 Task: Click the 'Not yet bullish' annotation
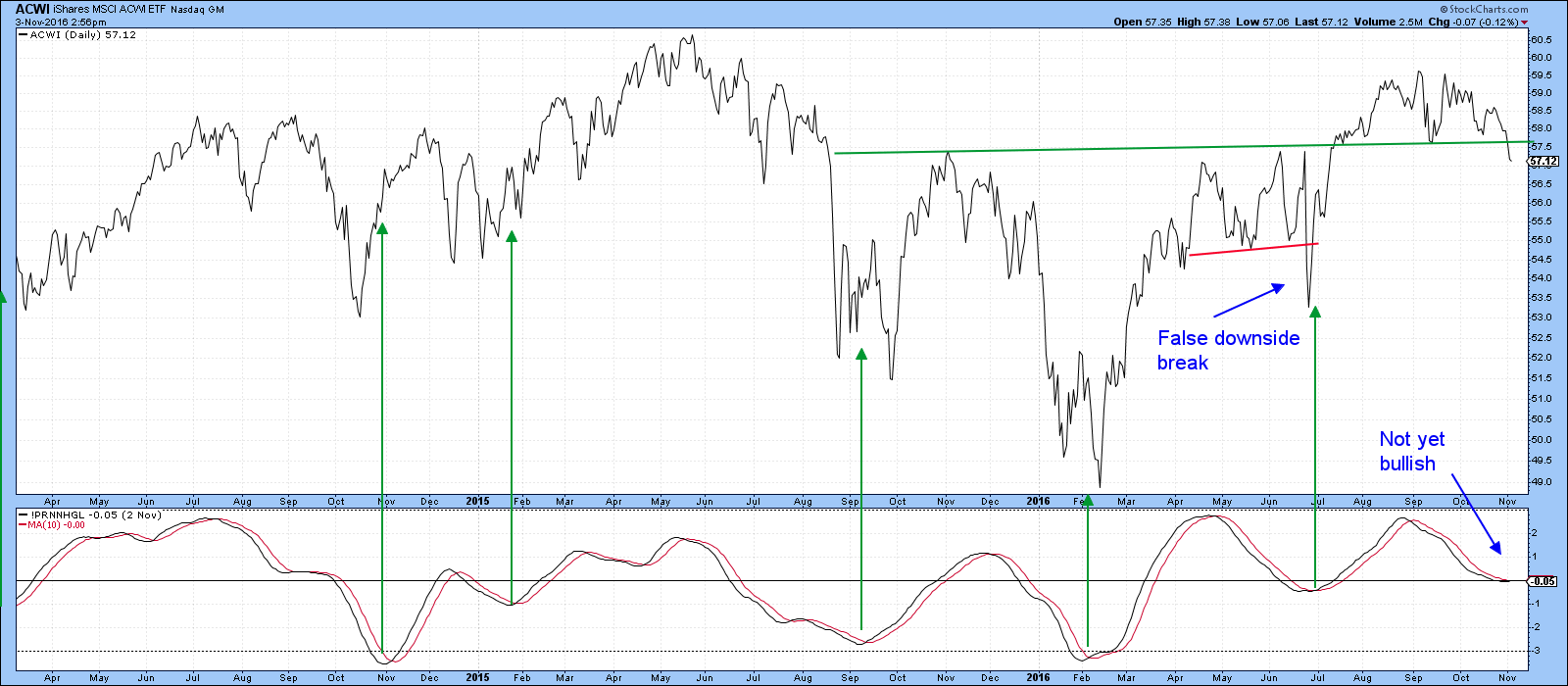pos(1412,451)
